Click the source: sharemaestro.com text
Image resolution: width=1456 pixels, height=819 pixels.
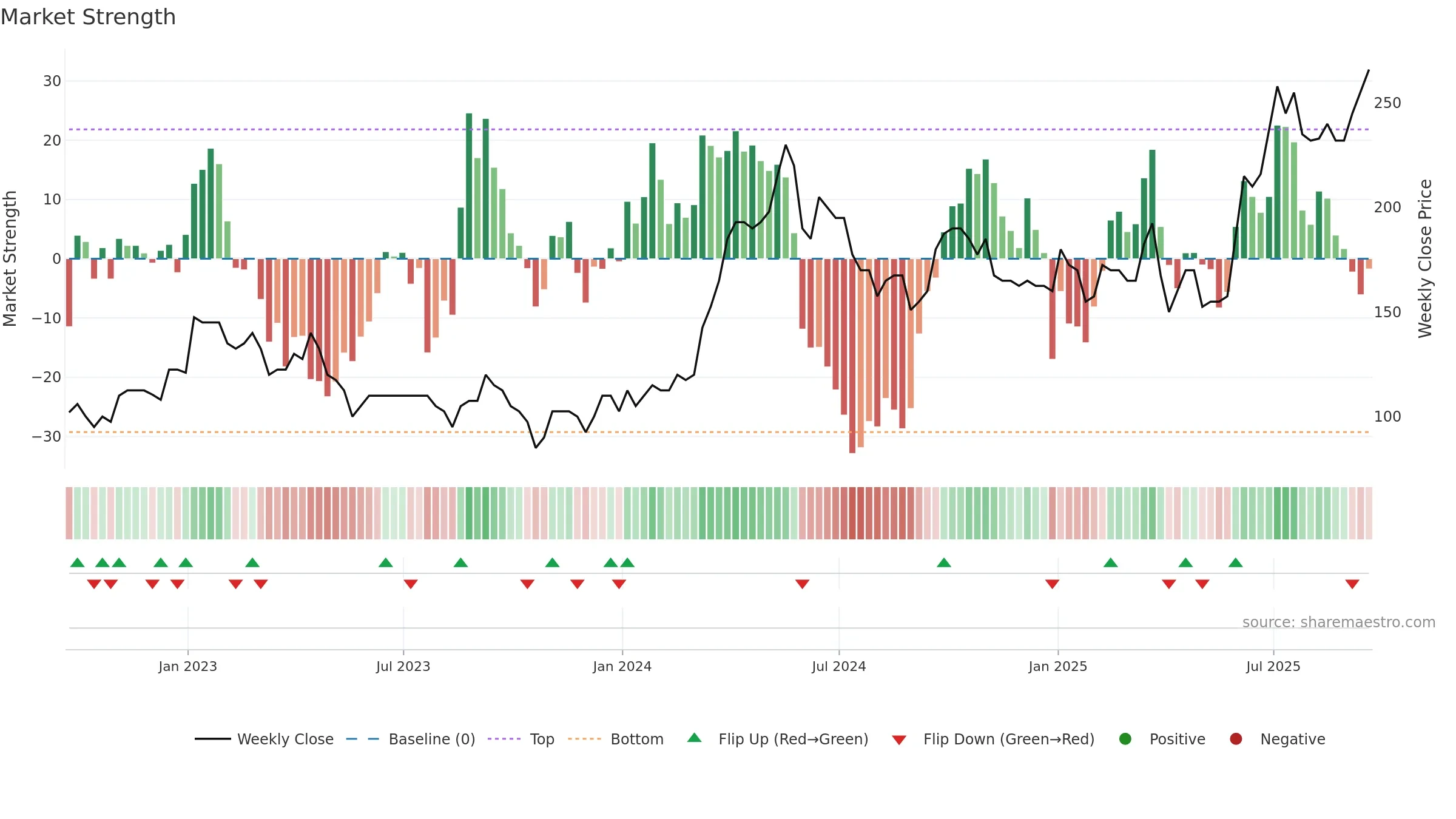(x=1339, y=622)
